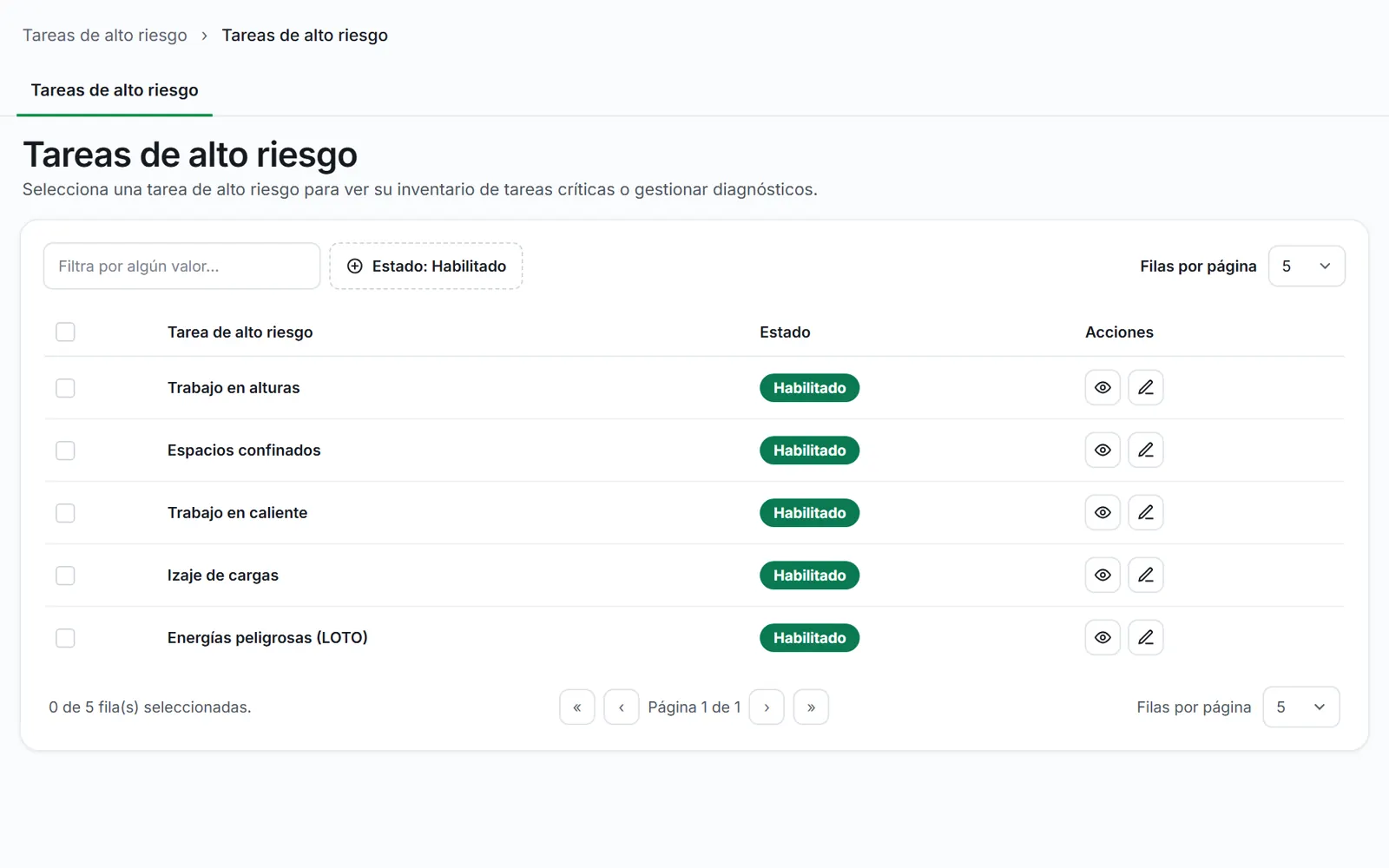Check the Energías peligrosas (LOTO) row

[x=65, y=638]
